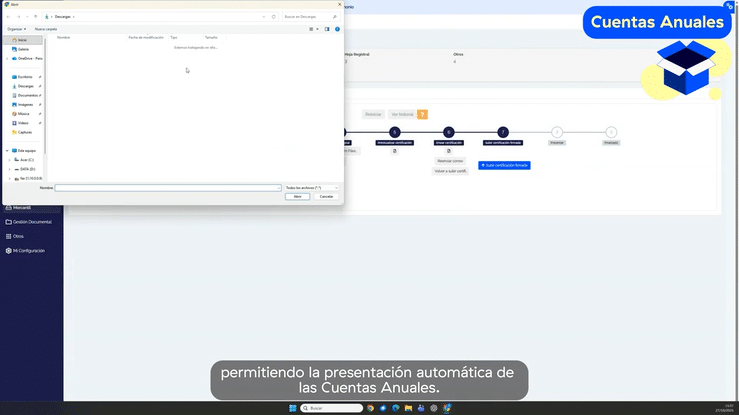The height and width of the screenshot is (415, 739).
Task: Expand the Acer (C:) drive
Action: [9, 160]
